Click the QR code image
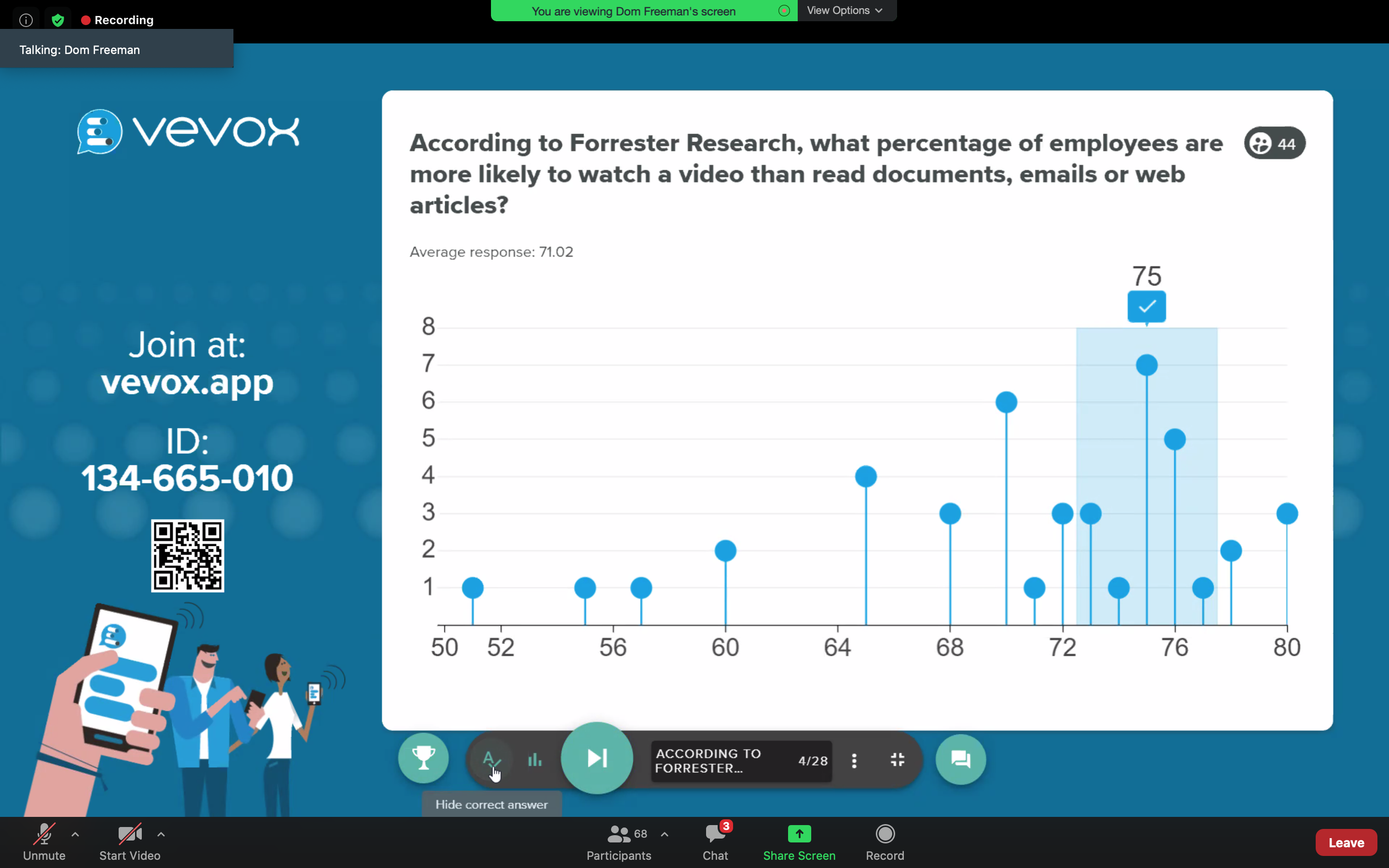The width and height of the screenshot is (1389, 868). [x=187, y=555]
